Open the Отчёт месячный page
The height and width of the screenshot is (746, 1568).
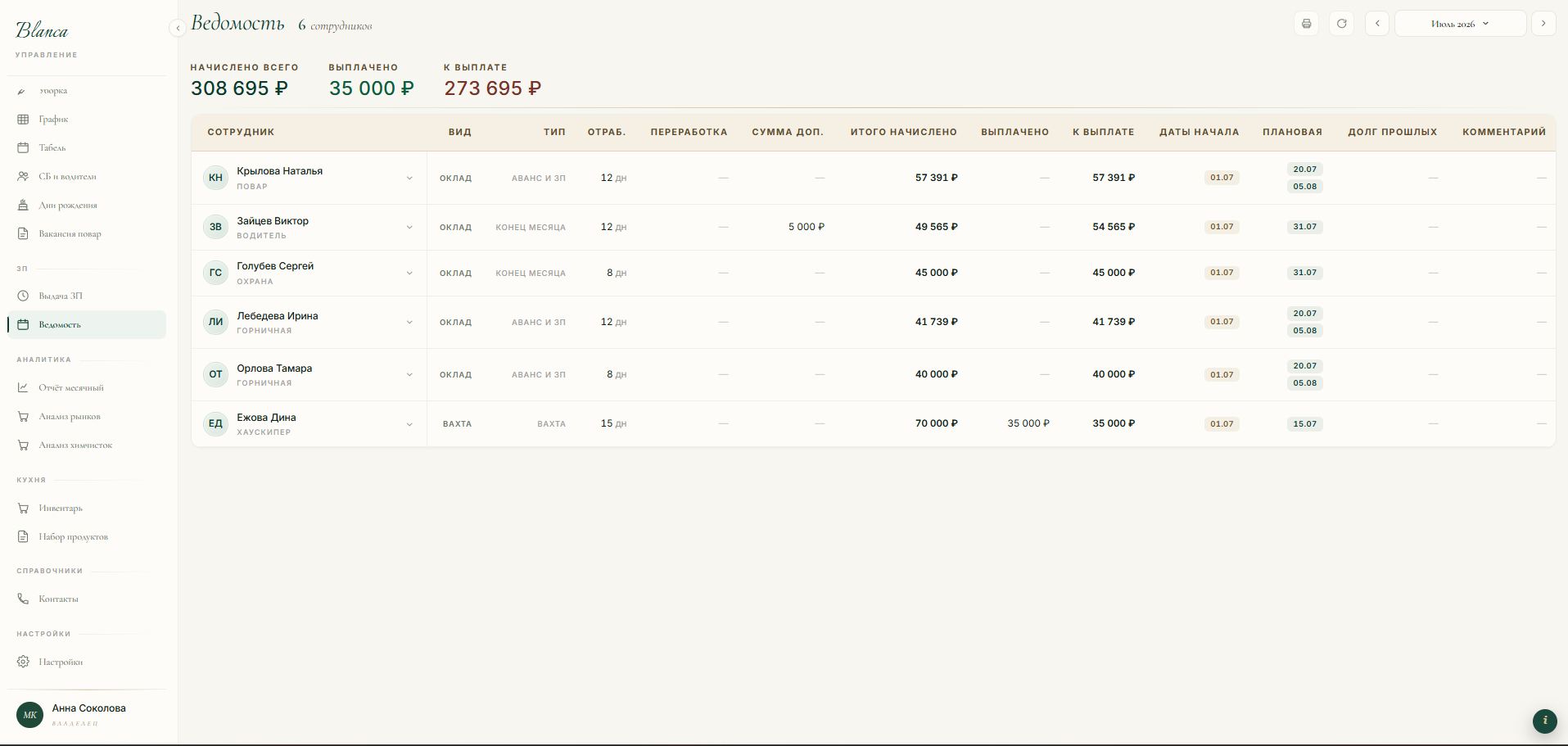[x=87, y=388]
